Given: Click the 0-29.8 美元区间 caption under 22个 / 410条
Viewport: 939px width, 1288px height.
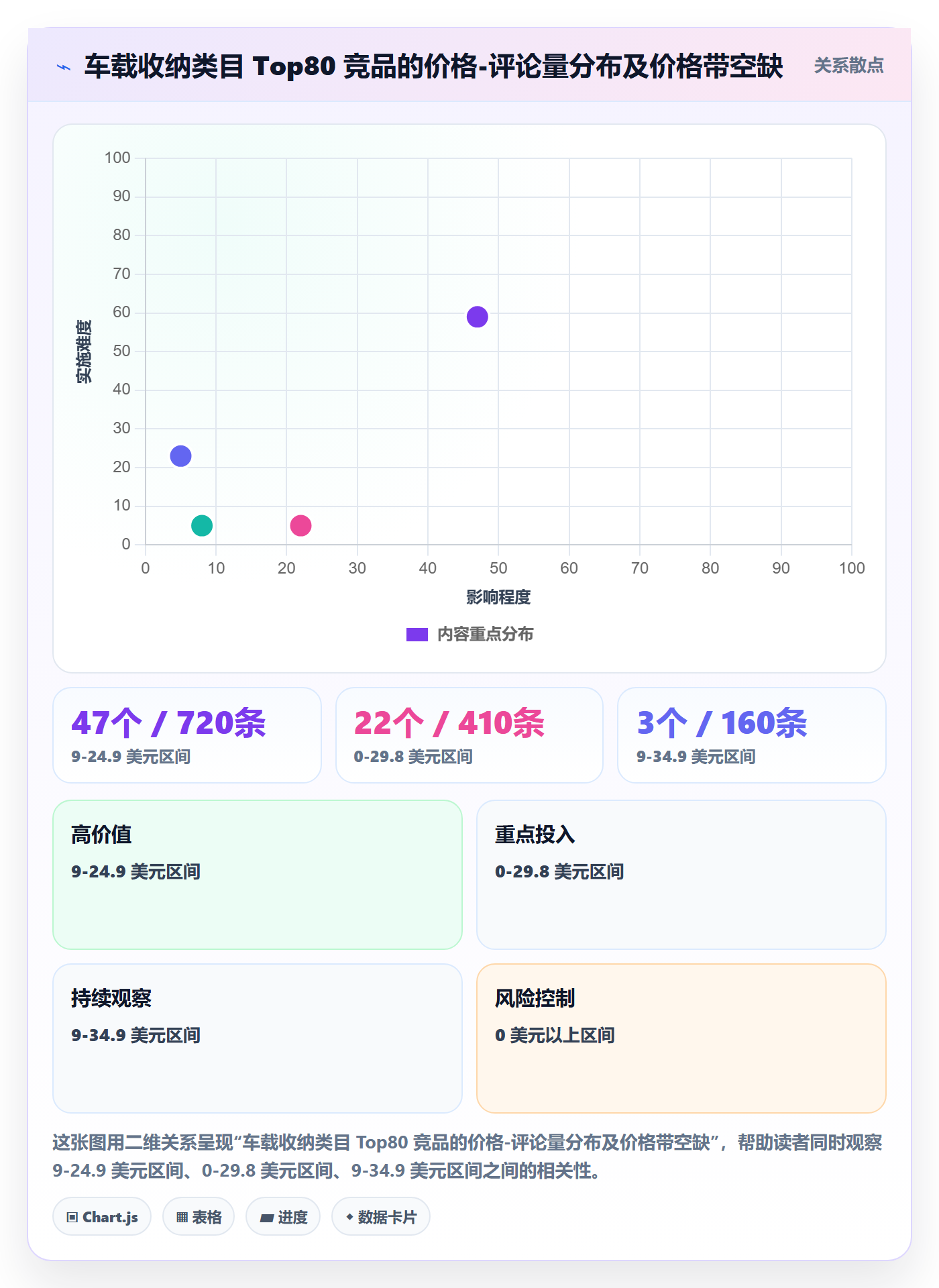Looking at the screenshot, I should tap(414, 757).
